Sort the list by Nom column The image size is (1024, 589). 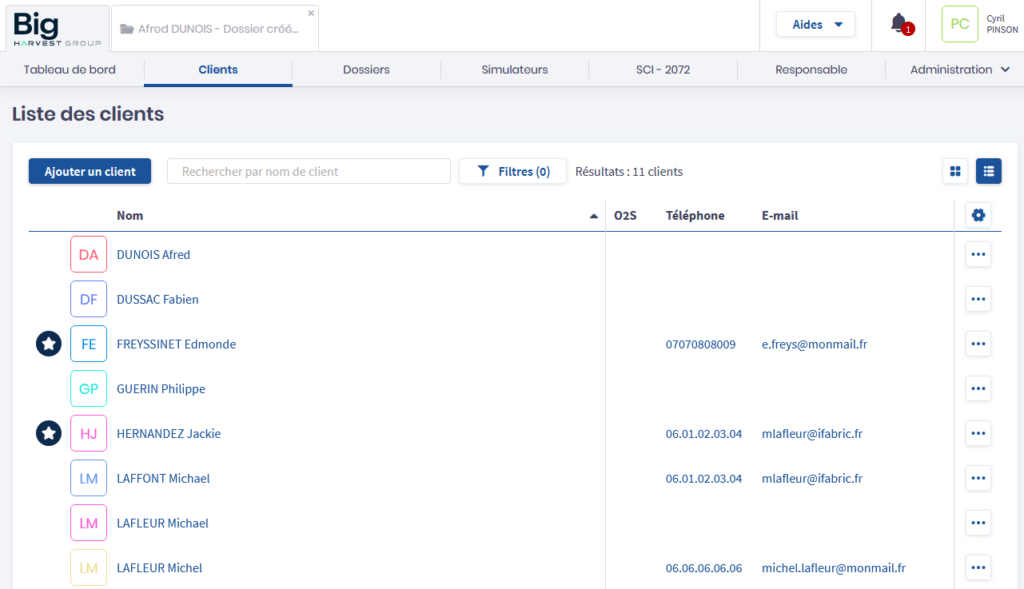click(x=130, y=215)
